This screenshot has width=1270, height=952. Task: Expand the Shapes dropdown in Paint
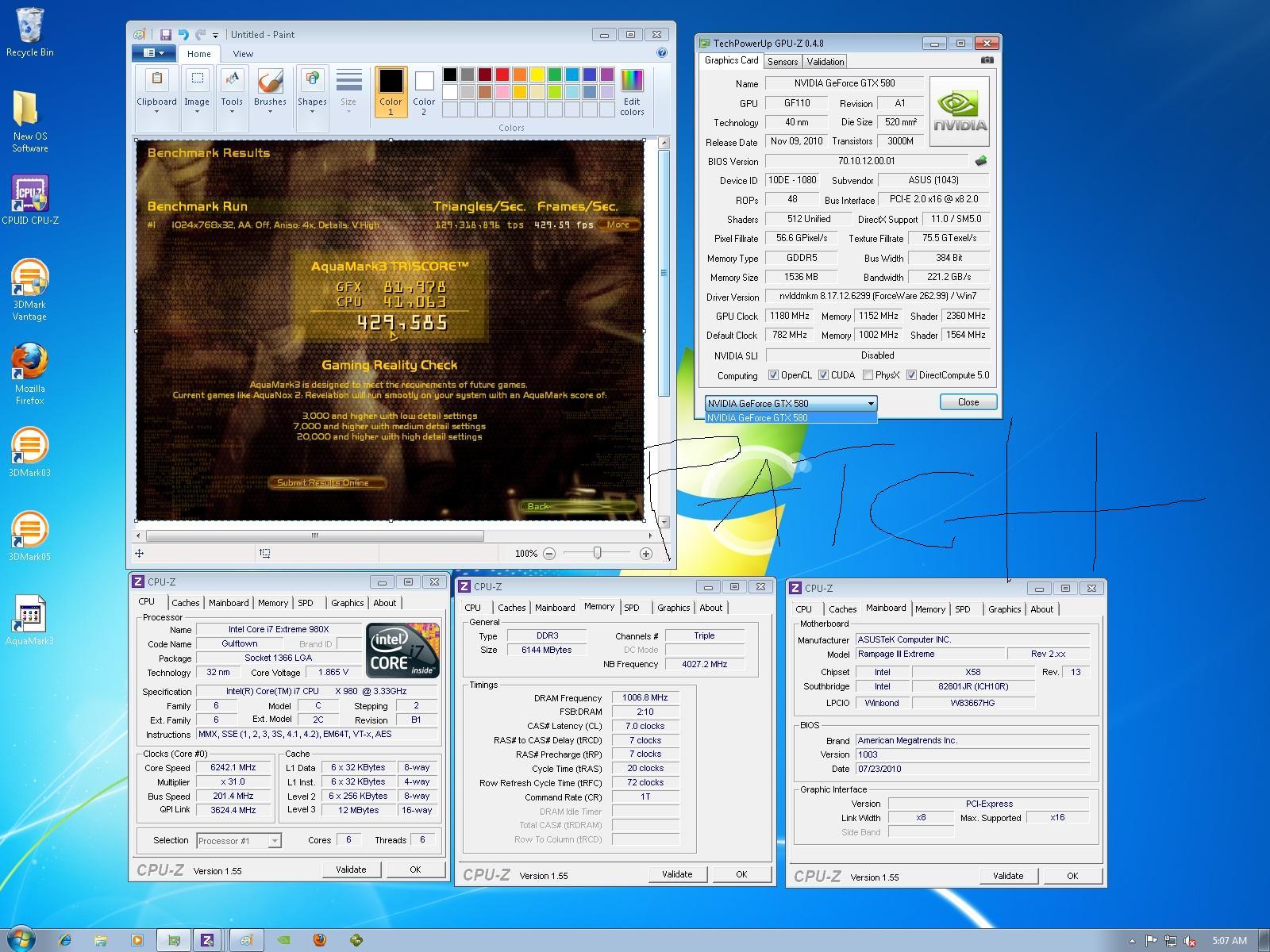312,98
